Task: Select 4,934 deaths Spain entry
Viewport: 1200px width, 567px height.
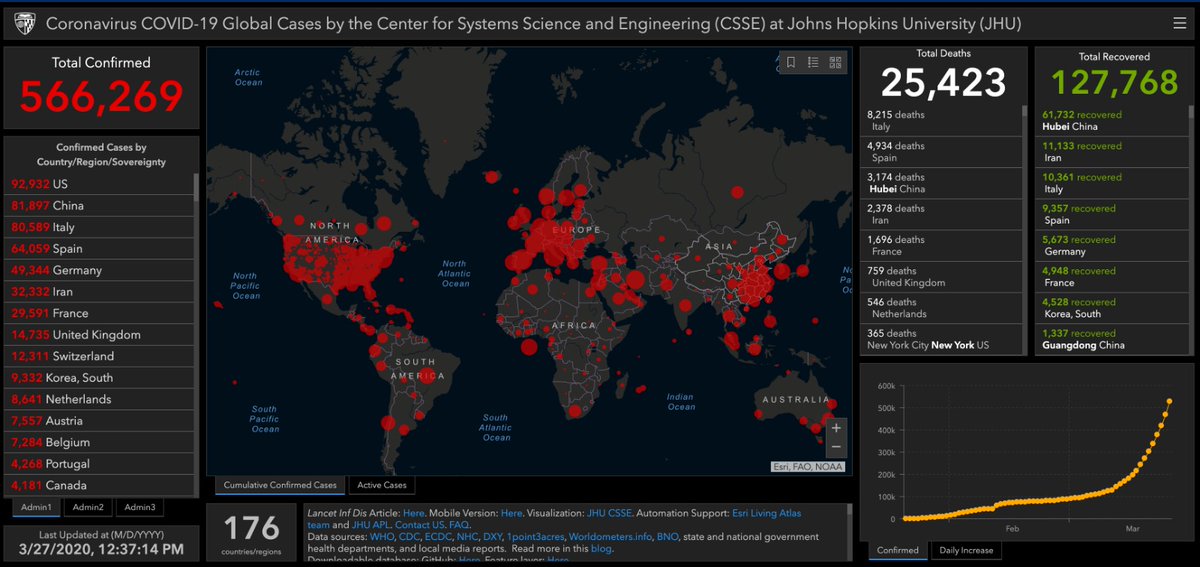Action: tap(940, 152)
